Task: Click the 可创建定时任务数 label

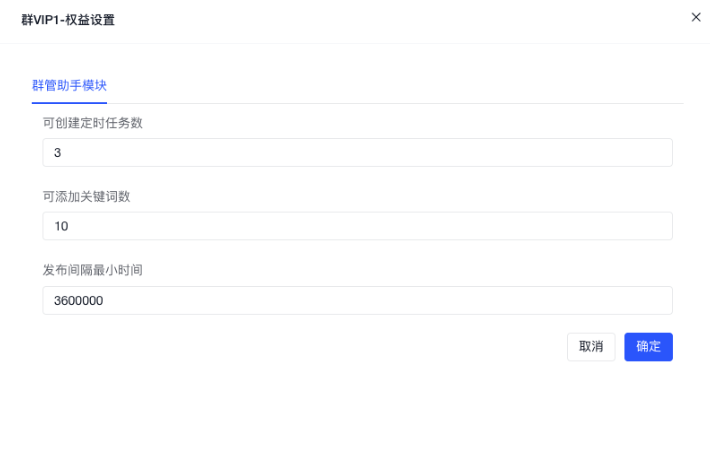Action: [x=92, y=123]
